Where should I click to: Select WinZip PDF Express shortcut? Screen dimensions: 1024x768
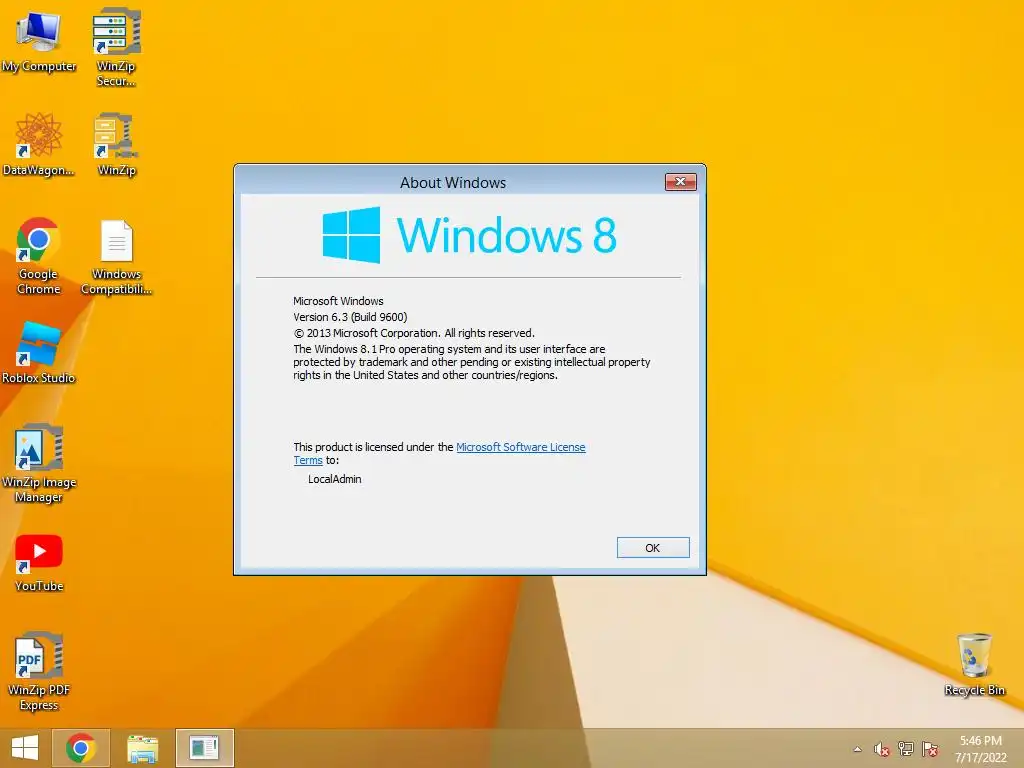(x=39, y=671)
